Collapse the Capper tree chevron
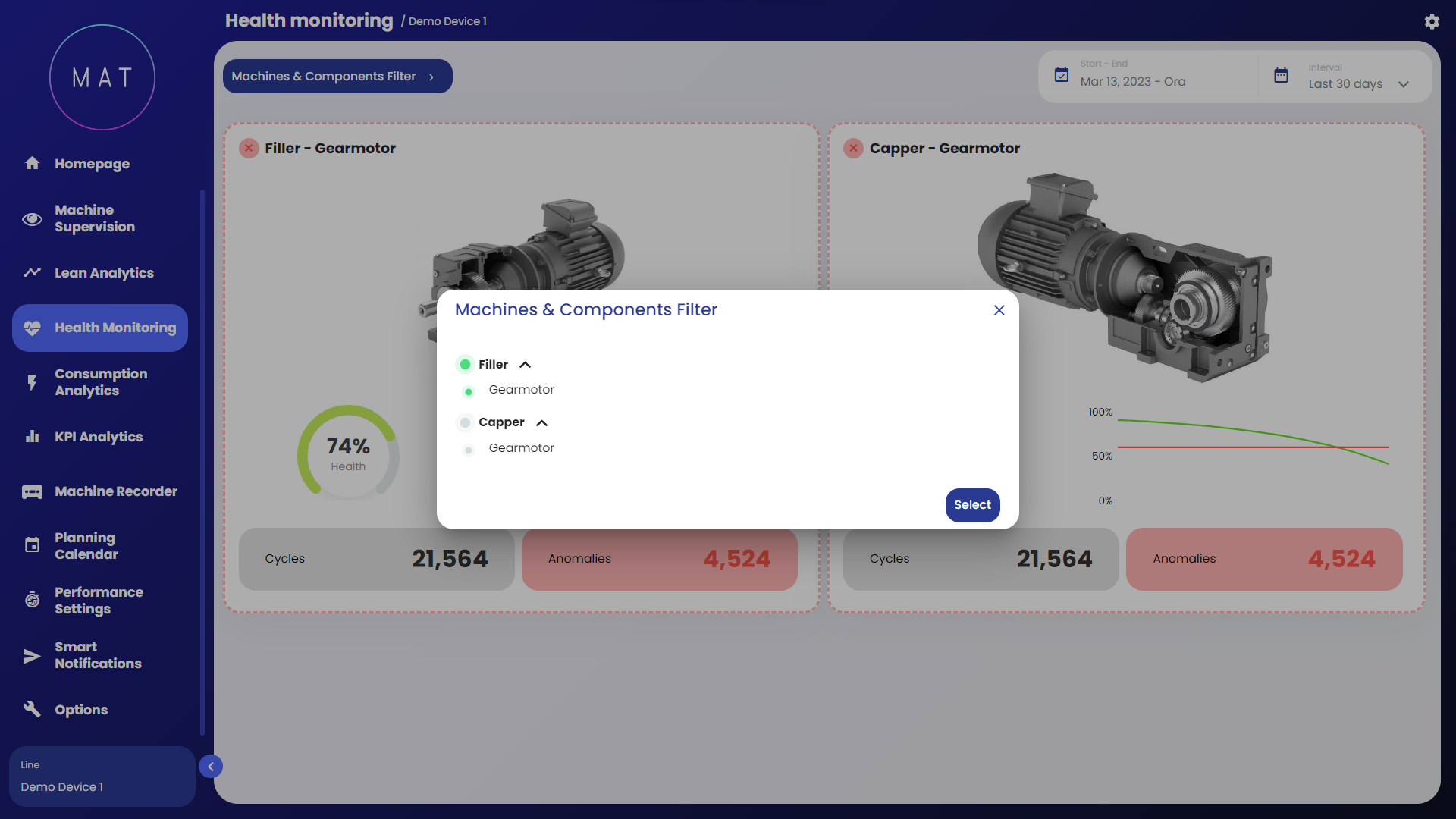 541,422
